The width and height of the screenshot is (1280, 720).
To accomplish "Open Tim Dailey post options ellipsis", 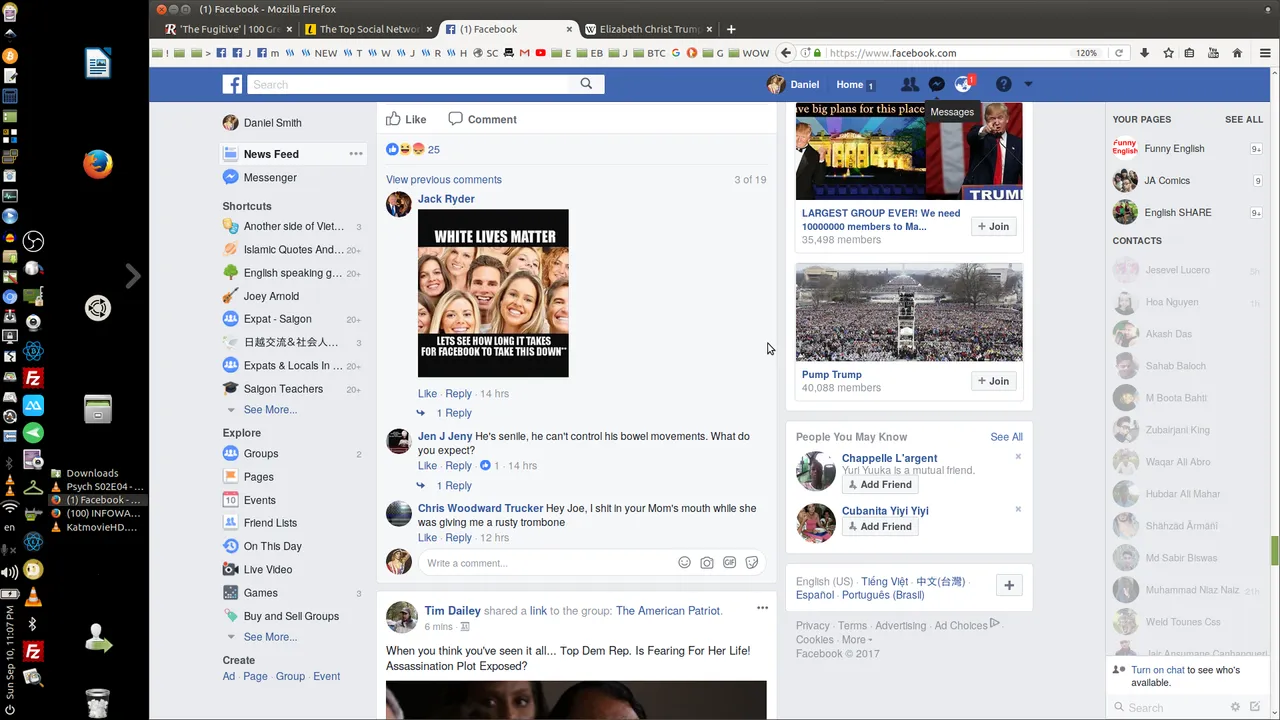I will click(x=762, y=608).
